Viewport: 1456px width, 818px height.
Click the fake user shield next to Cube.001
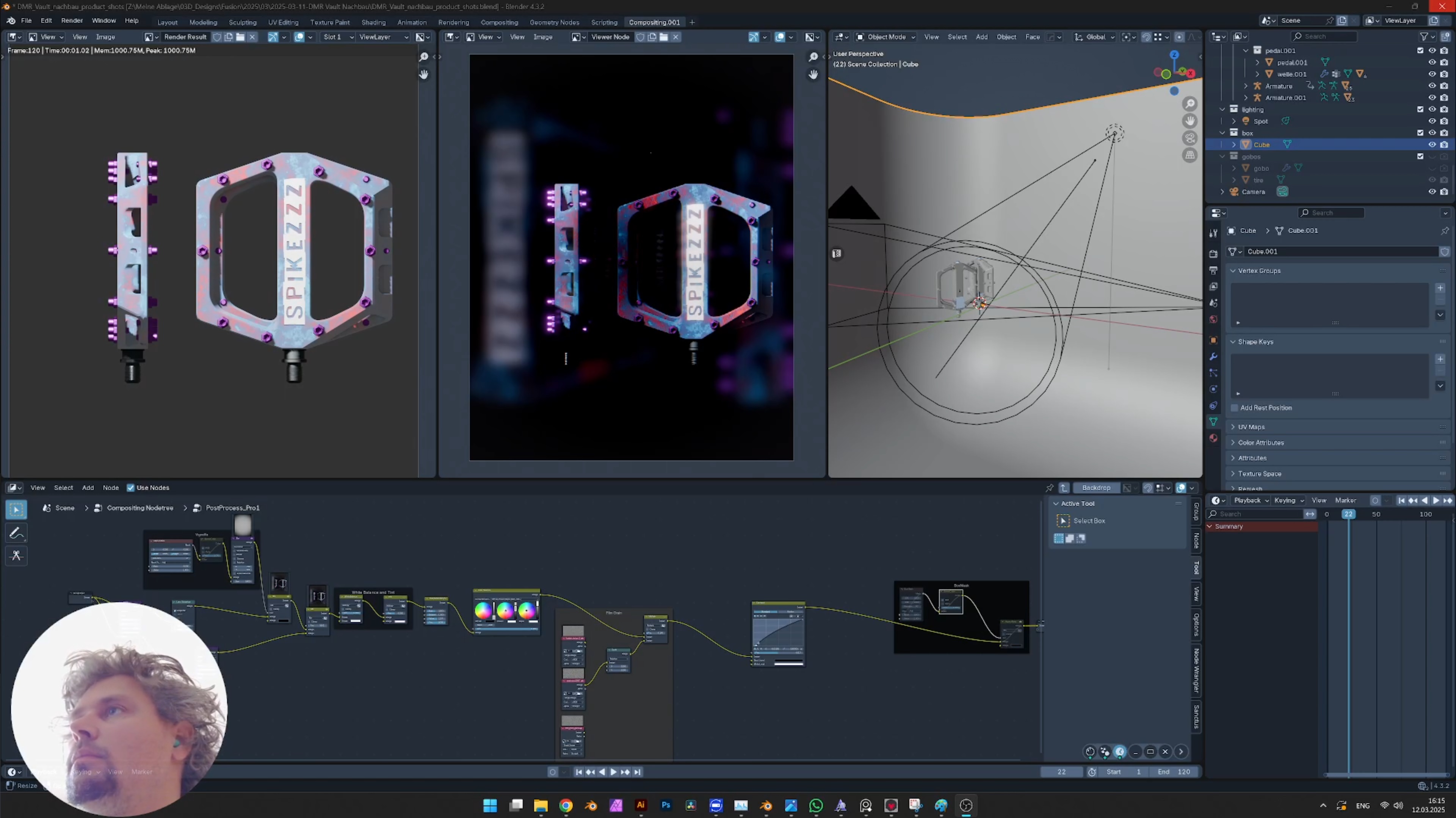click(x=1444, y=251)
